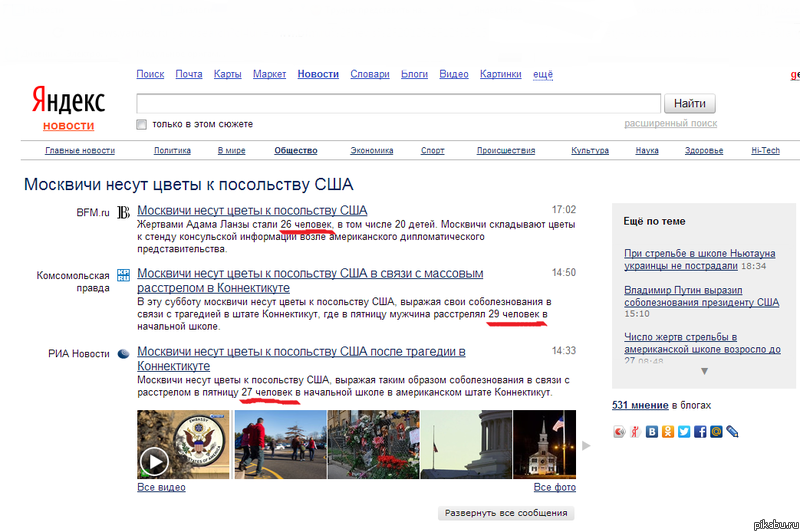Switch to Происшествия news section

506,150
